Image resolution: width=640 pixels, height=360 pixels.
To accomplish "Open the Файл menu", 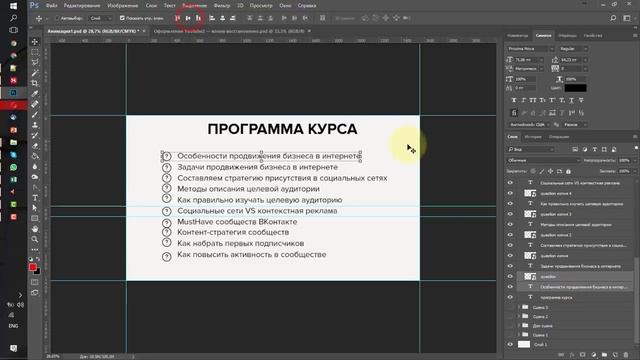I will click(x=51, y=6).
